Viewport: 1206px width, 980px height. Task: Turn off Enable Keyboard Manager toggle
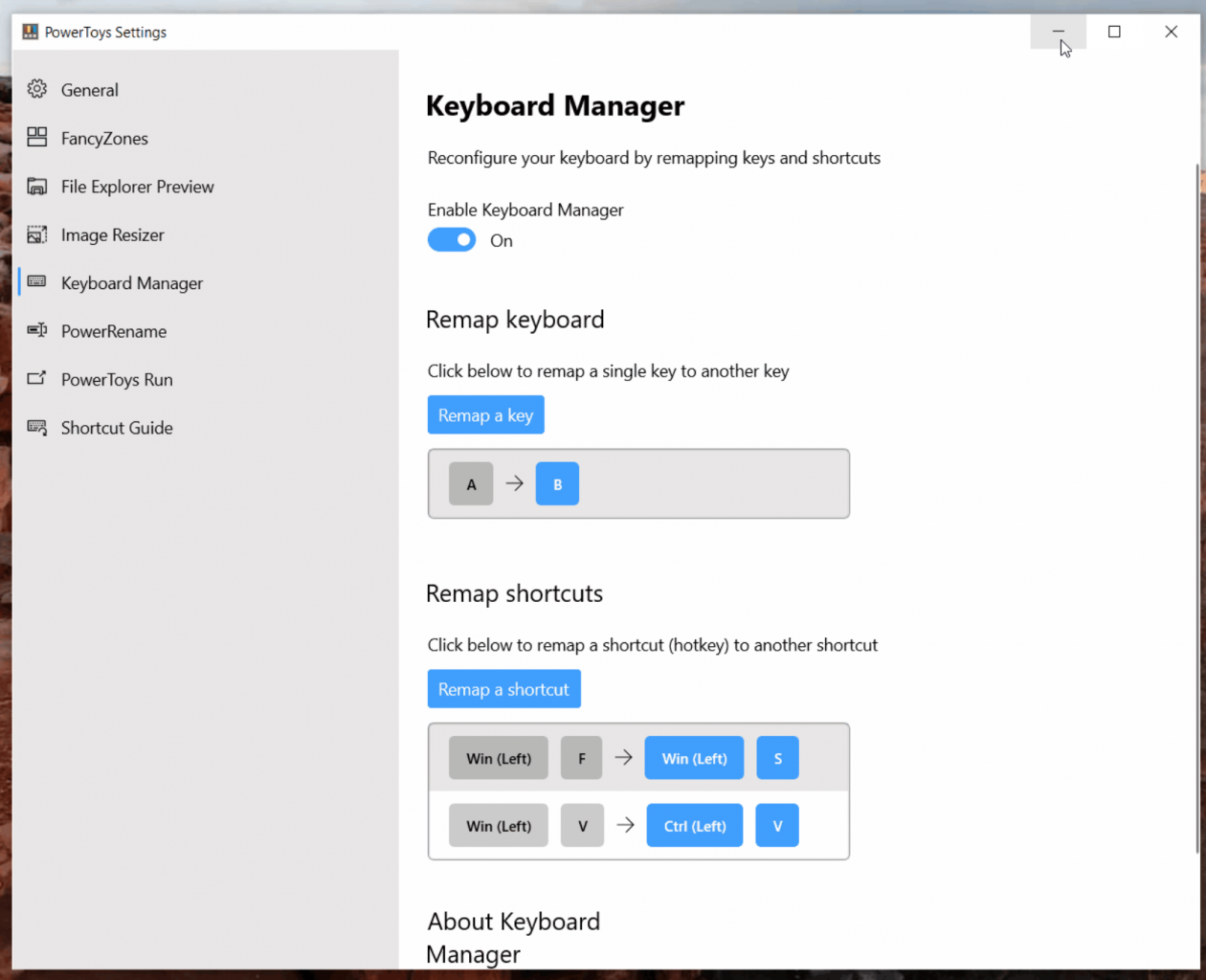click(x=452, y=240)
